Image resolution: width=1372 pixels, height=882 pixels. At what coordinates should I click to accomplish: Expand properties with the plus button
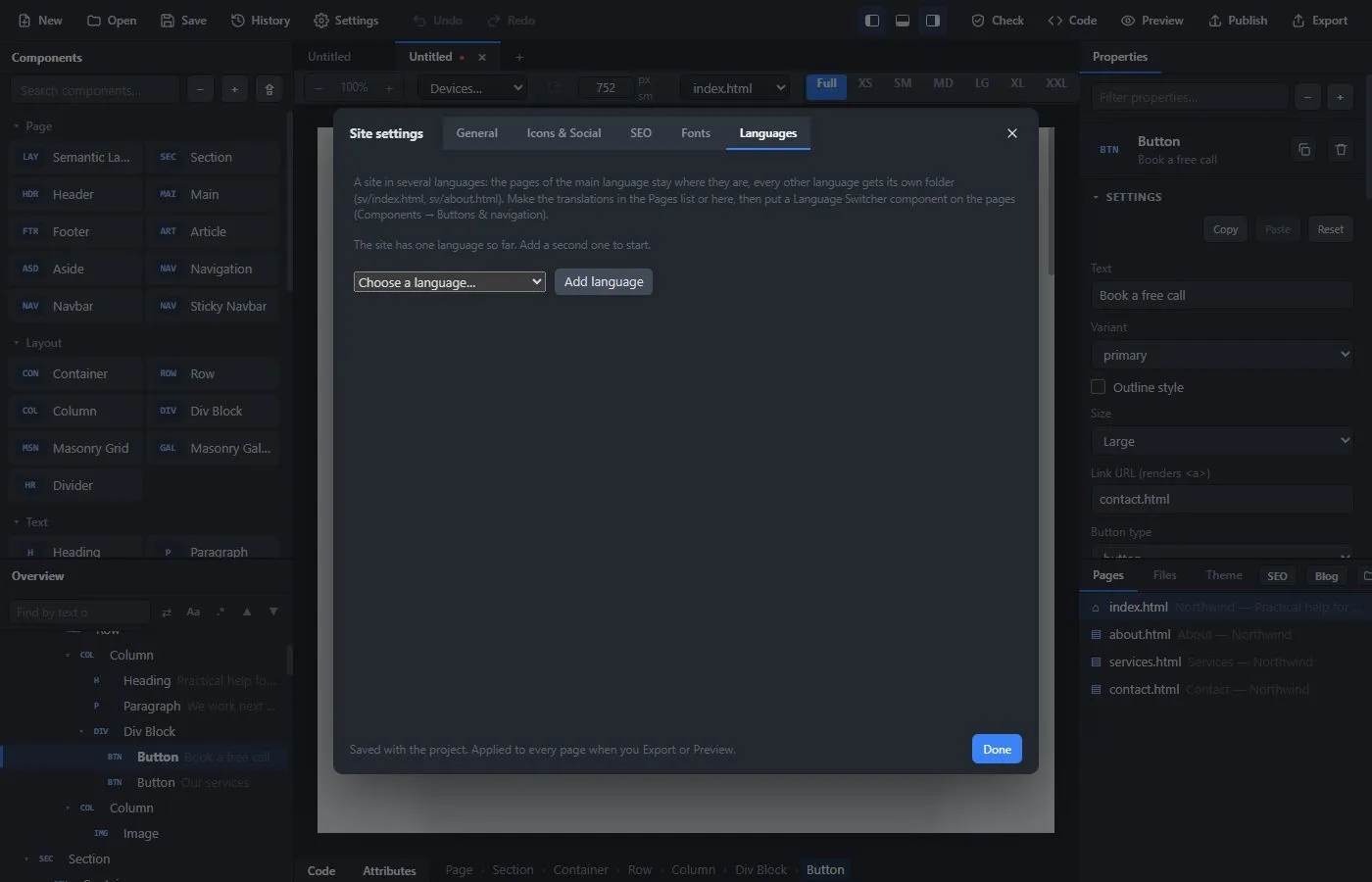tap(1340, 96)
